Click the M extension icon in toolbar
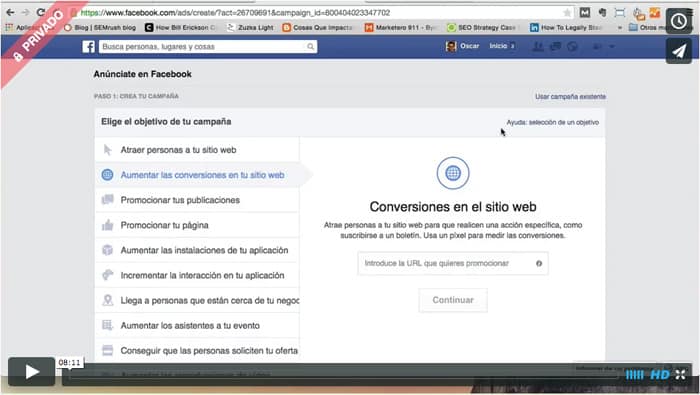This screenshot has width=700, height=395. point(585,12)
